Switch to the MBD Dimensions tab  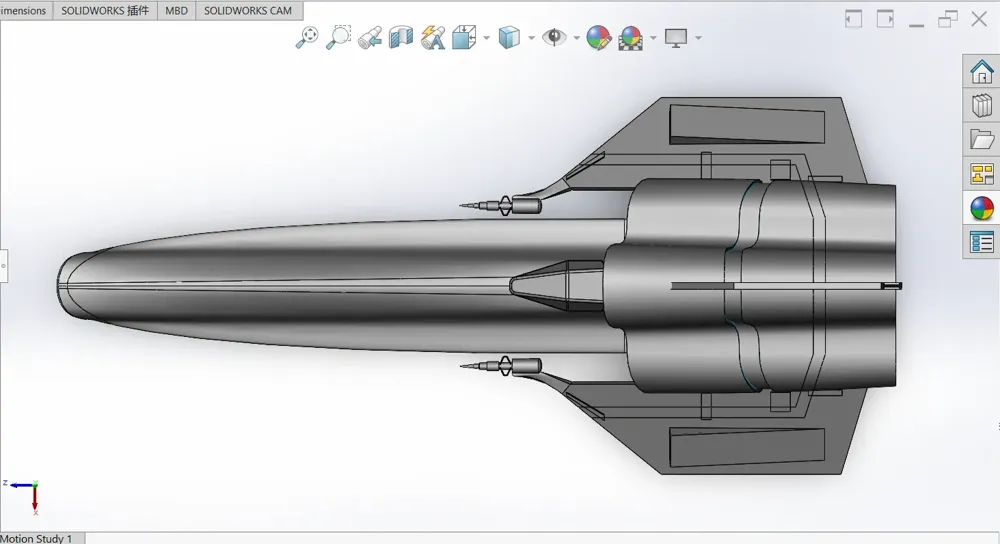(x=26, y=11)
